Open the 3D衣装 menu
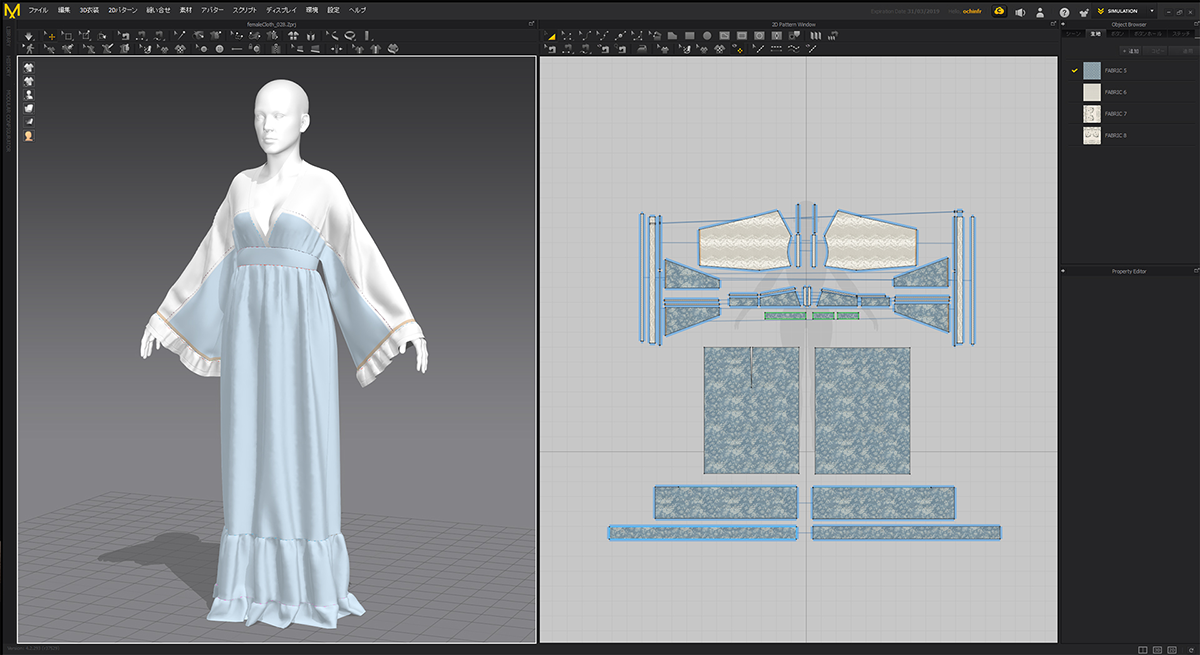Image resolution: width=1200 pixels, height=655 pixels. 90,9
